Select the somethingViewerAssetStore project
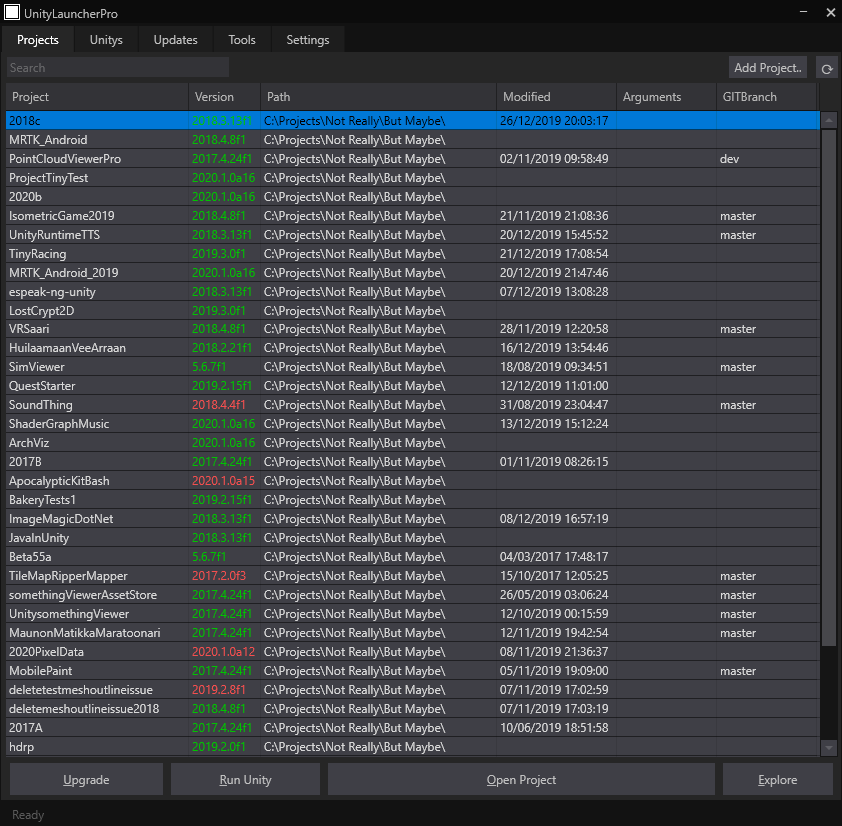Screen dimensions: 842x826 [412, 595]
